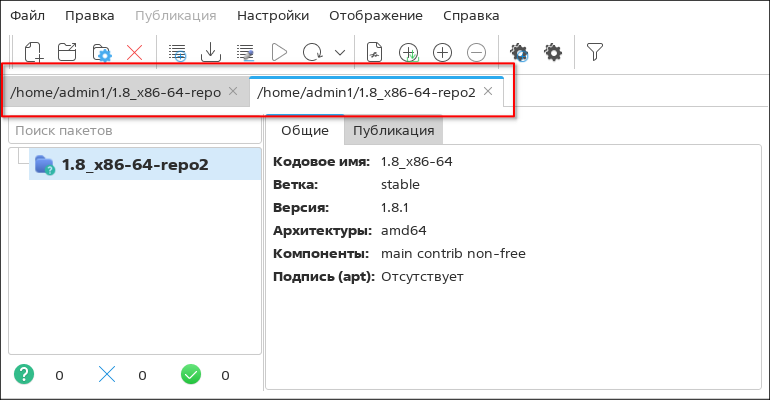This screenshot has width=770, height=400.
Task: Click the circular refresh arrow icon
Action: coord(313,52)
